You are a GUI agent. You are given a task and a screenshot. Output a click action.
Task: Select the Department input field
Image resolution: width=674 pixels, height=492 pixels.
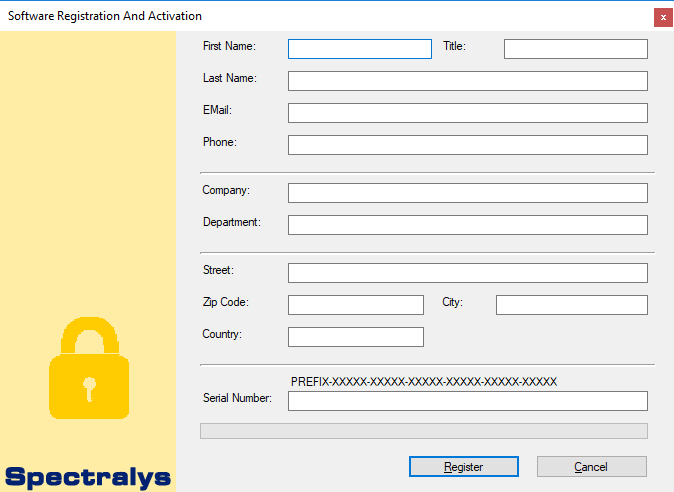467,225
